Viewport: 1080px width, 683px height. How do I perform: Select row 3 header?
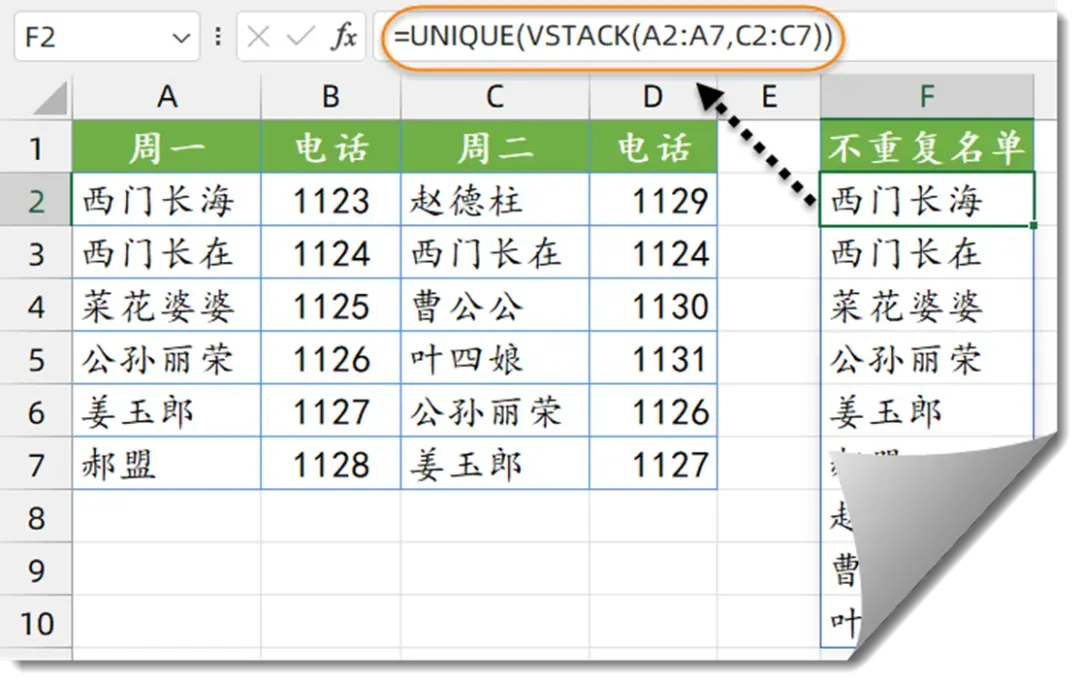pos(36,253)
